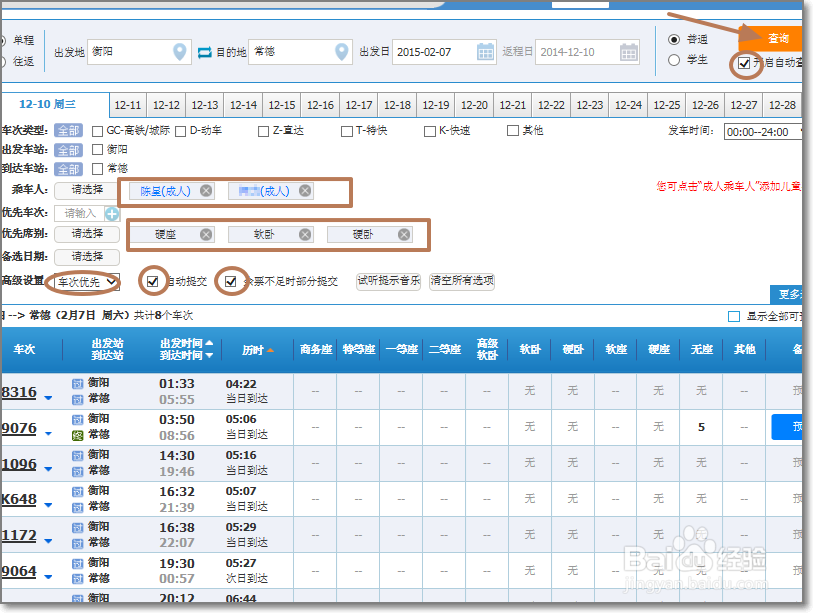
Task: Click the blue 预订 button for 9076
Action: (x=787, y=427)
